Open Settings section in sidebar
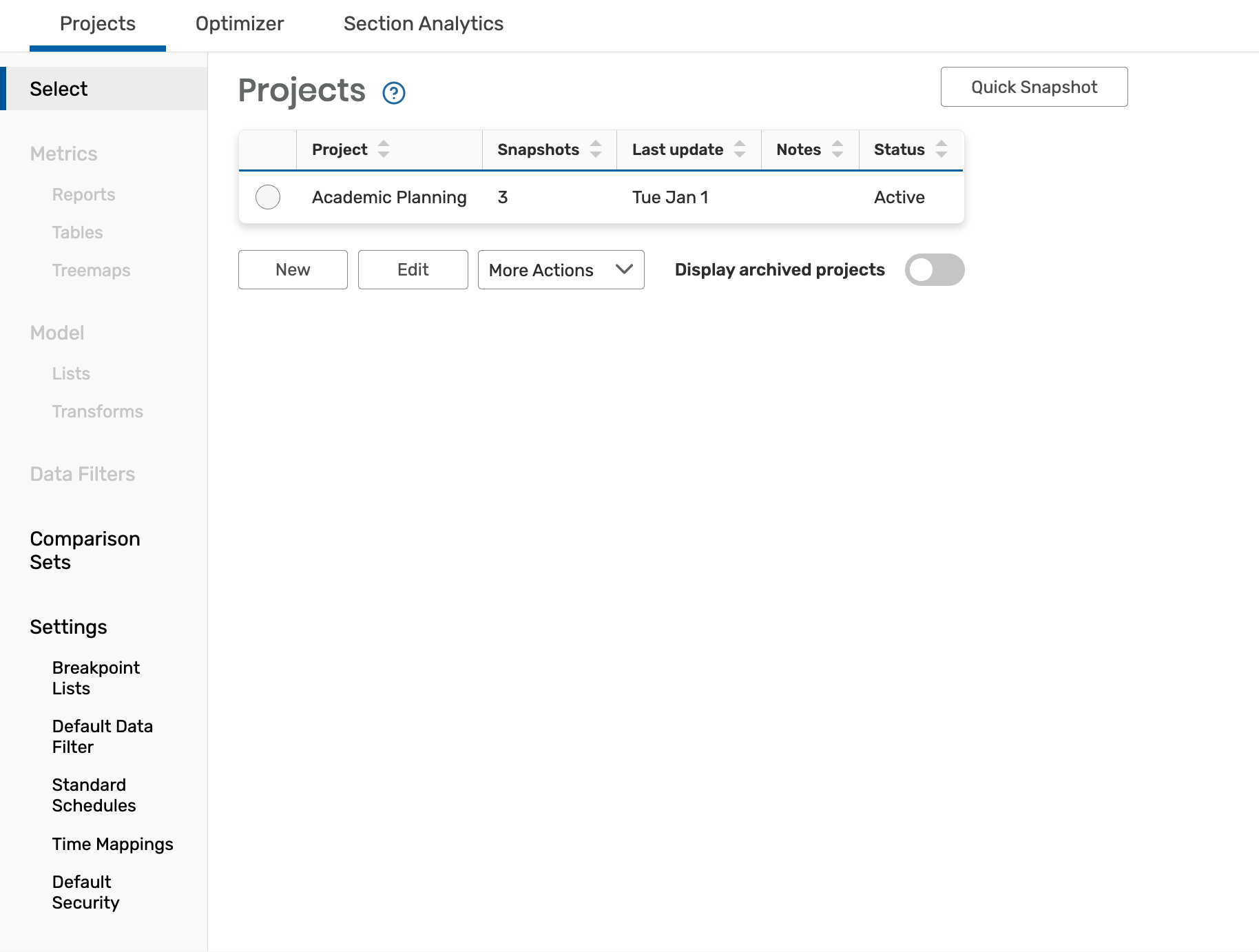This screenshot has width=1259, height=952. coord(68,627)
